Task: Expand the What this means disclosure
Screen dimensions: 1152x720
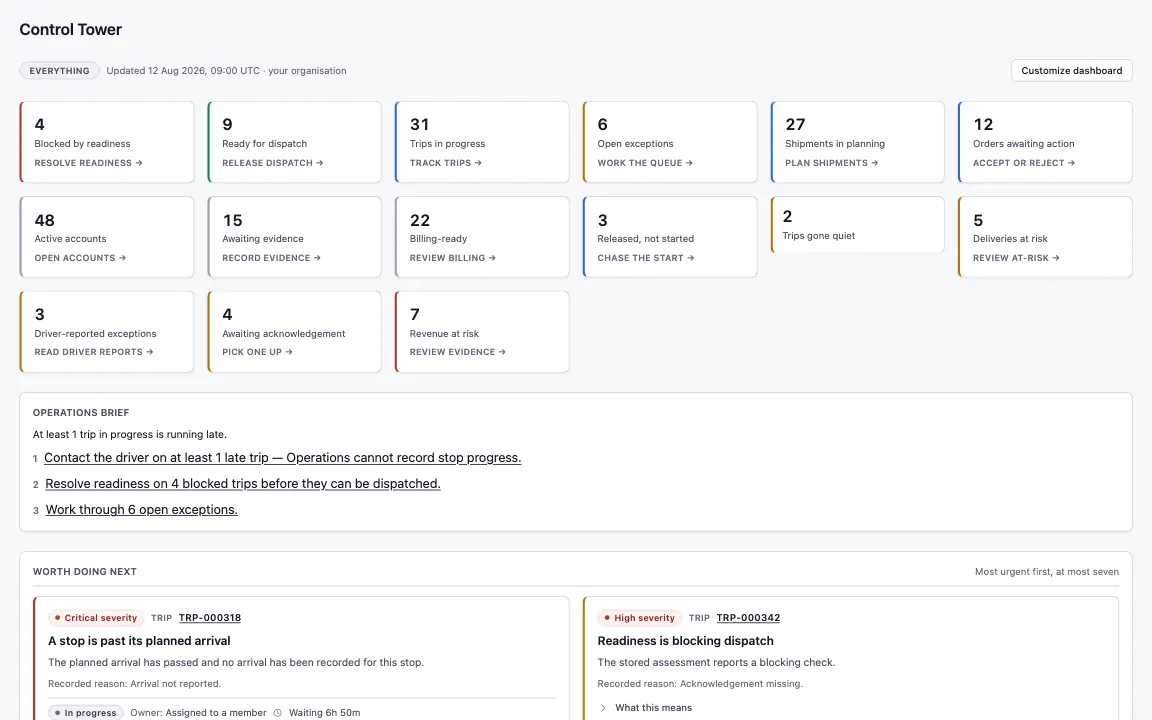Action: [x=646, y=708]
